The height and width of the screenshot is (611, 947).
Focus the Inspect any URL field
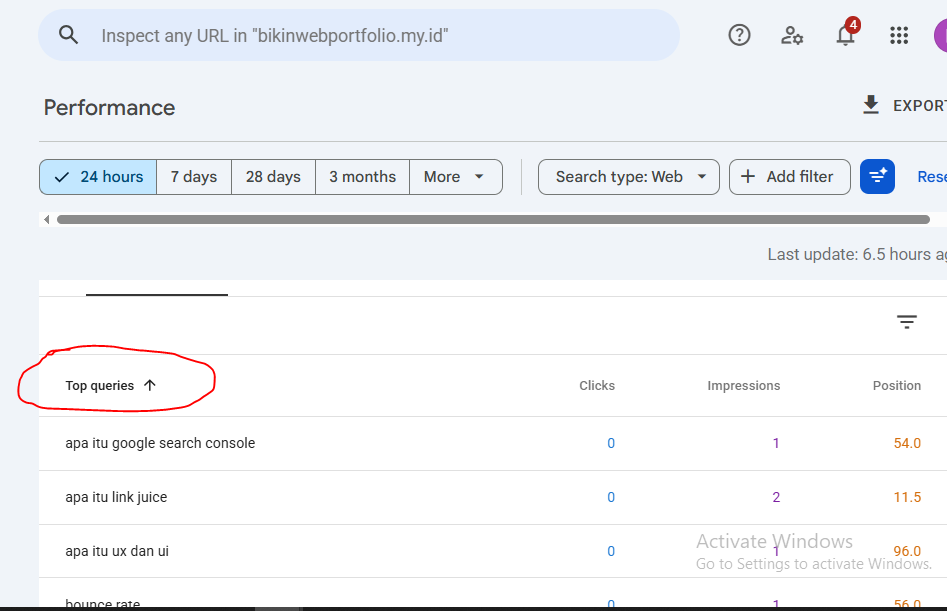pyautogui.click(x=359, y=35)
